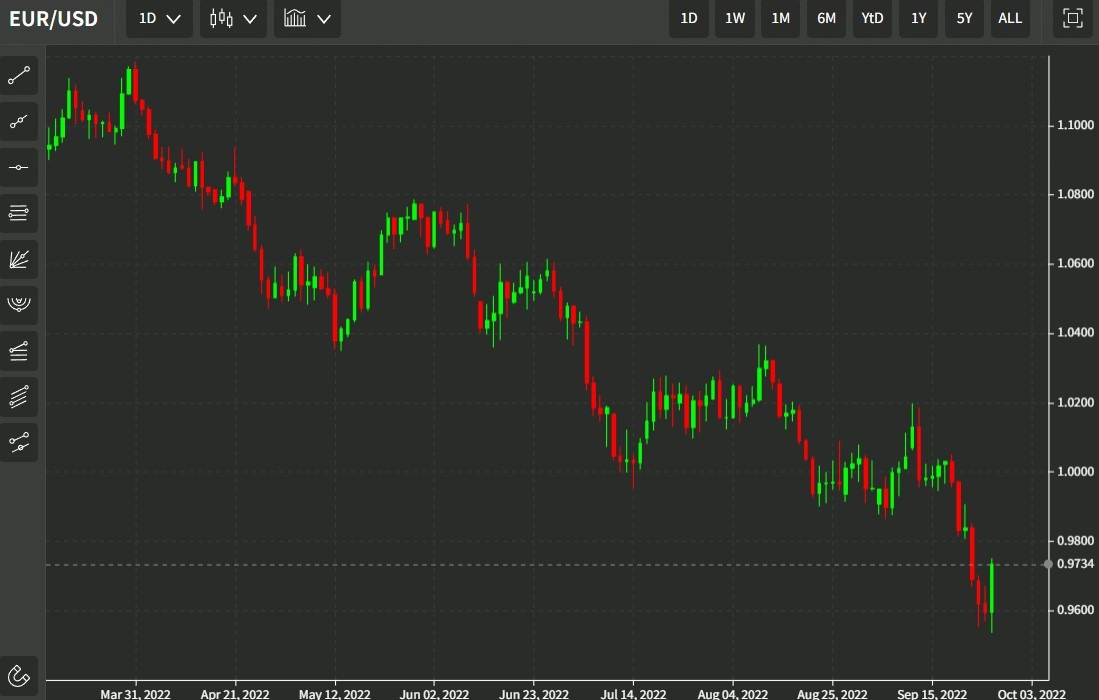Image resolution: width=1099 pixels, height=700 pixels.
Task: Select the Fibonacci arcs tool
Action: point(19,305)
